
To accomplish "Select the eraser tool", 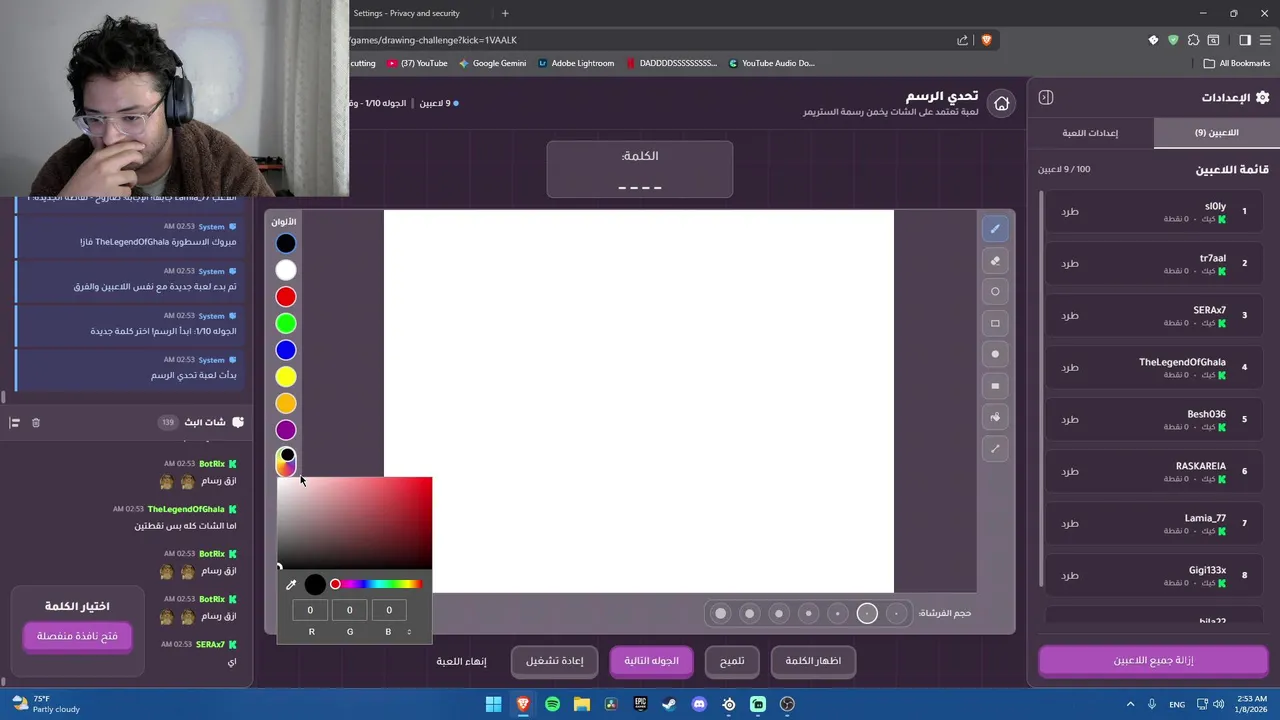I will click(x=995, y=261).
